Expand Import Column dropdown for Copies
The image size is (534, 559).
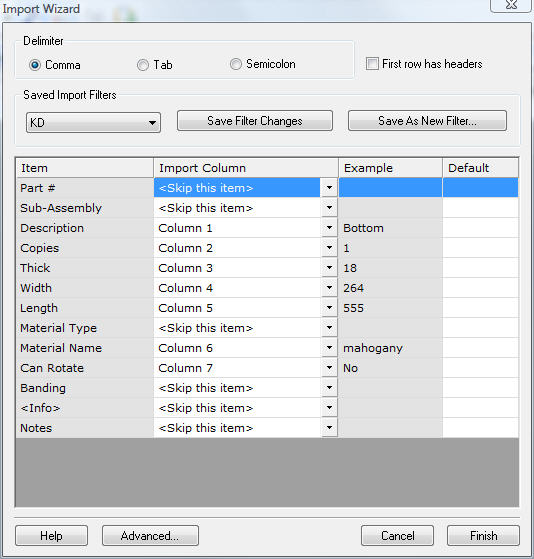pos(329,247)
